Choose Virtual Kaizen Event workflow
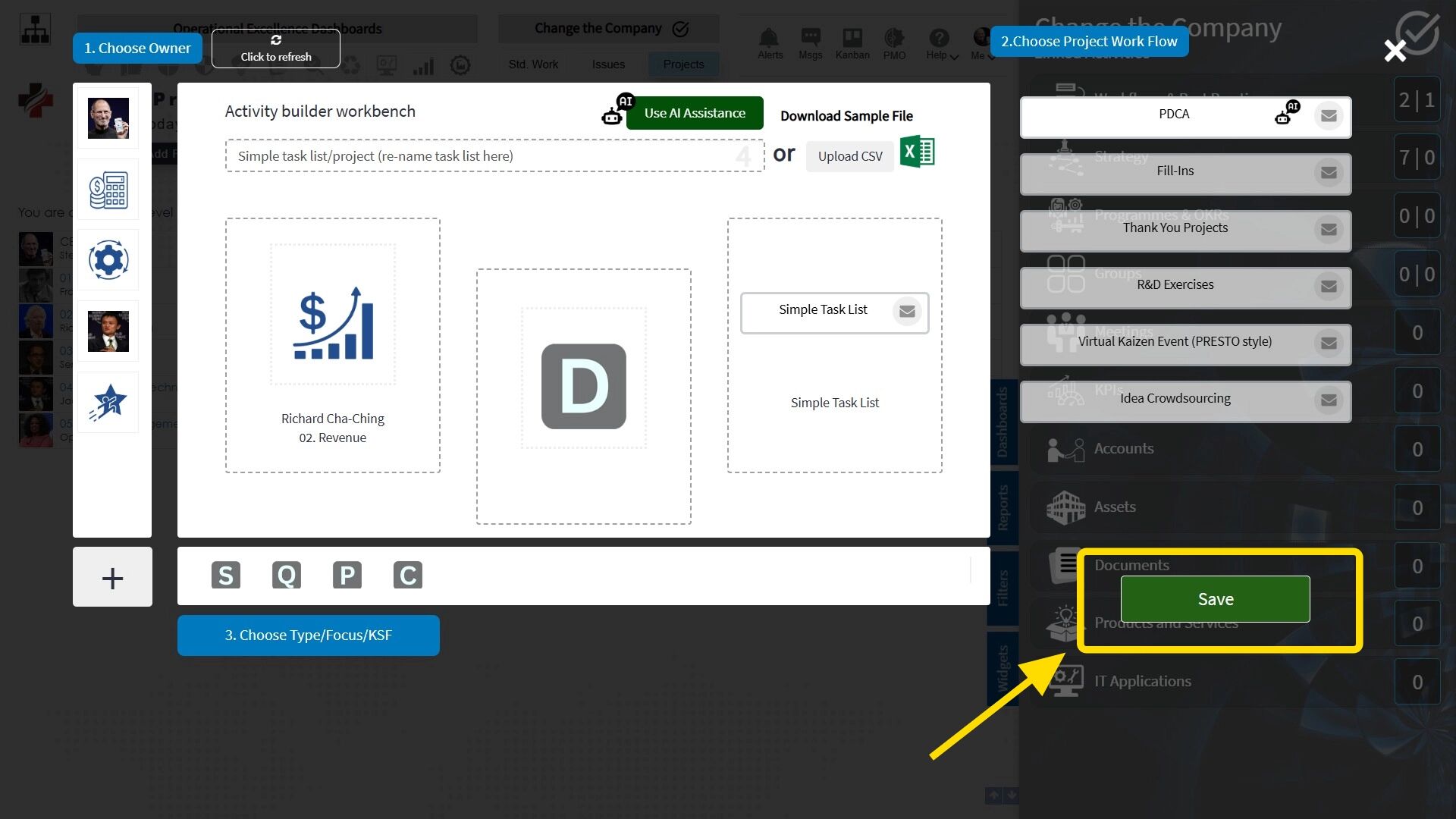Viewport: 1456px width, 819px height. [x=1174, y=342]
